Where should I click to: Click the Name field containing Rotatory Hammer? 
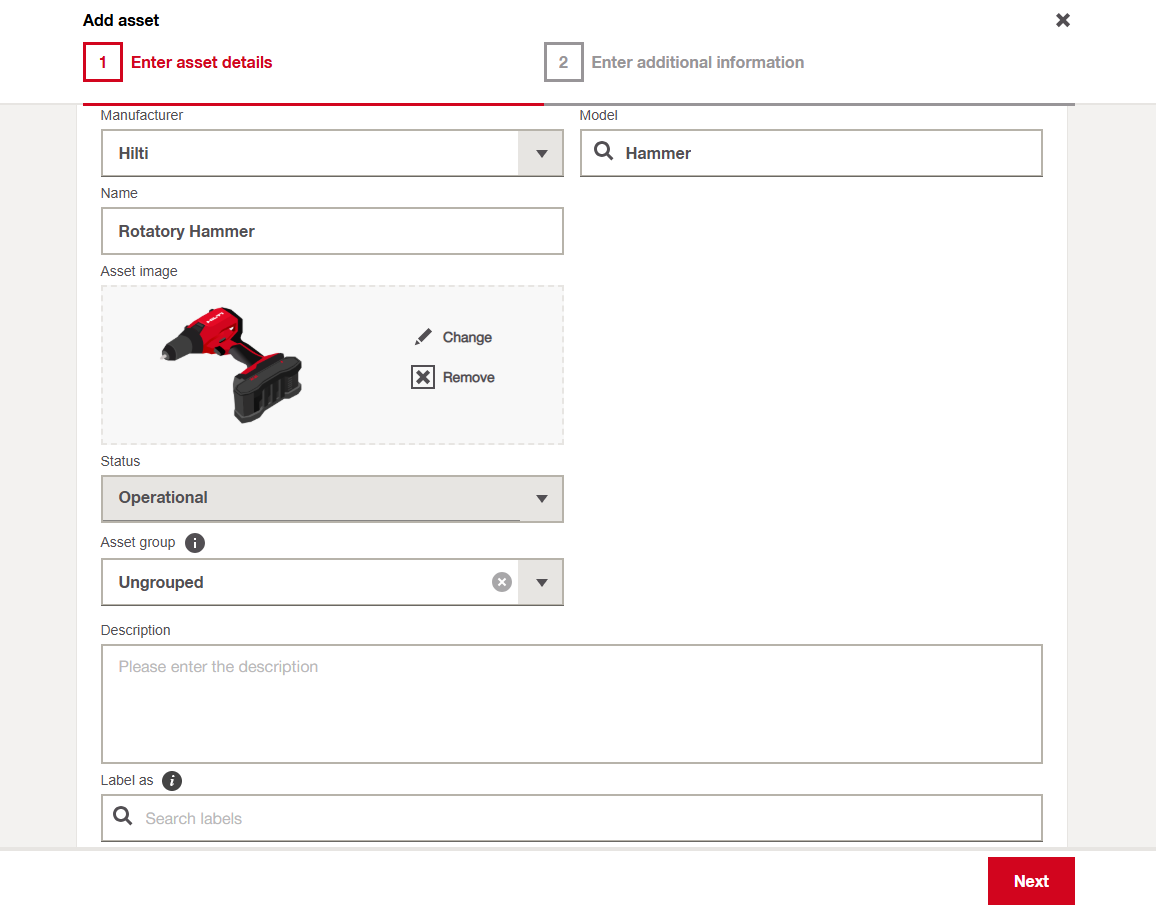(x=332, y=231)
